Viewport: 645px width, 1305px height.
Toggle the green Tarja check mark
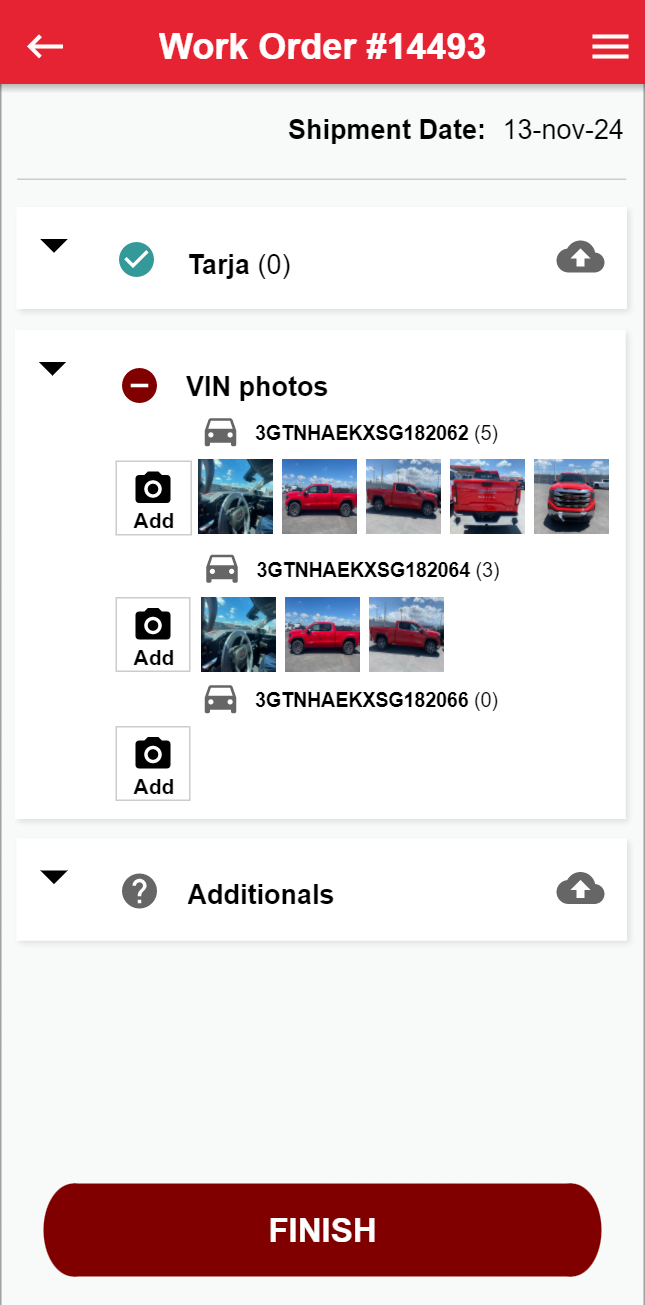136,260
